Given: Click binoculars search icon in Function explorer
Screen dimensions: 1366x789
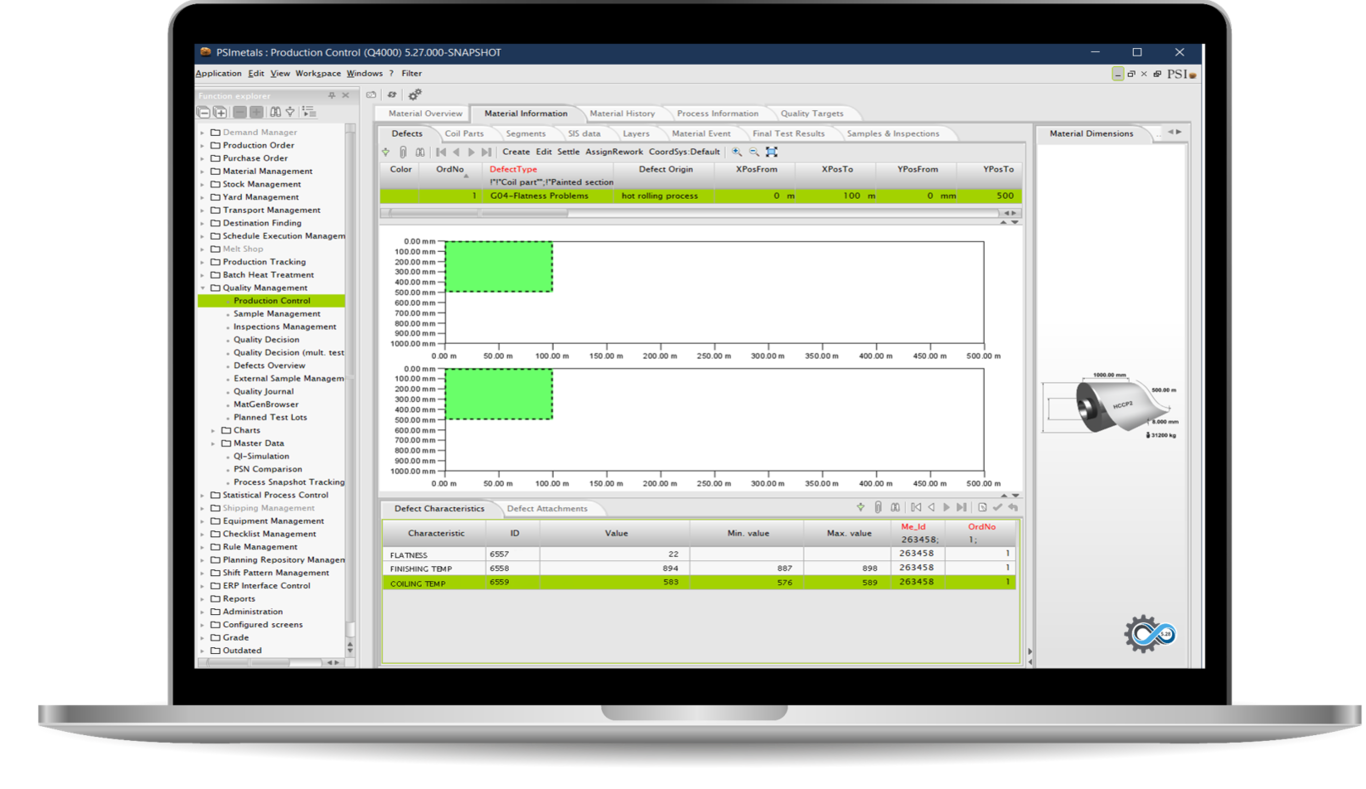Looking at the screenshot, I should click(275, 112).
